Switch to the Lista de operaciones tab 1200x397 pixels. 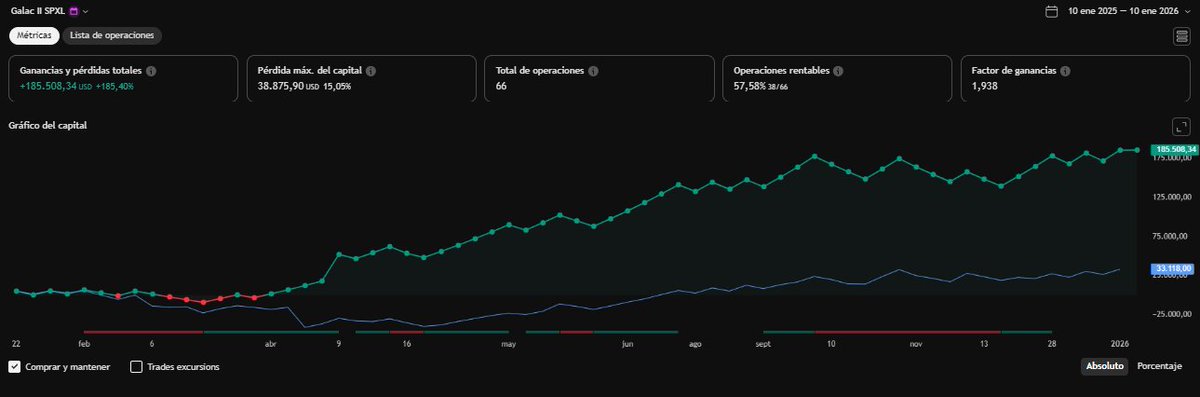pos(112,35)
